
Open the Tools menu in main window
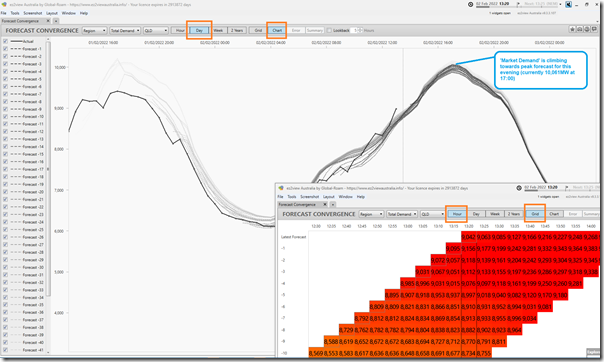(15, 13)
